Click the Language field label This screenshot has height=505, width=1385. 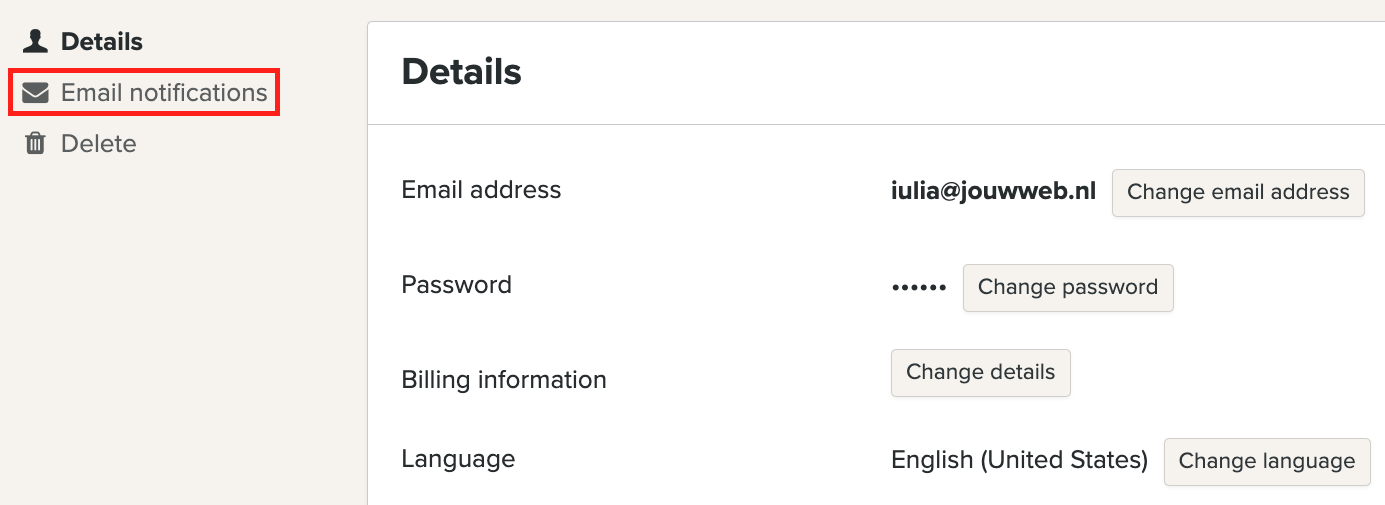[x=458, y=459]
